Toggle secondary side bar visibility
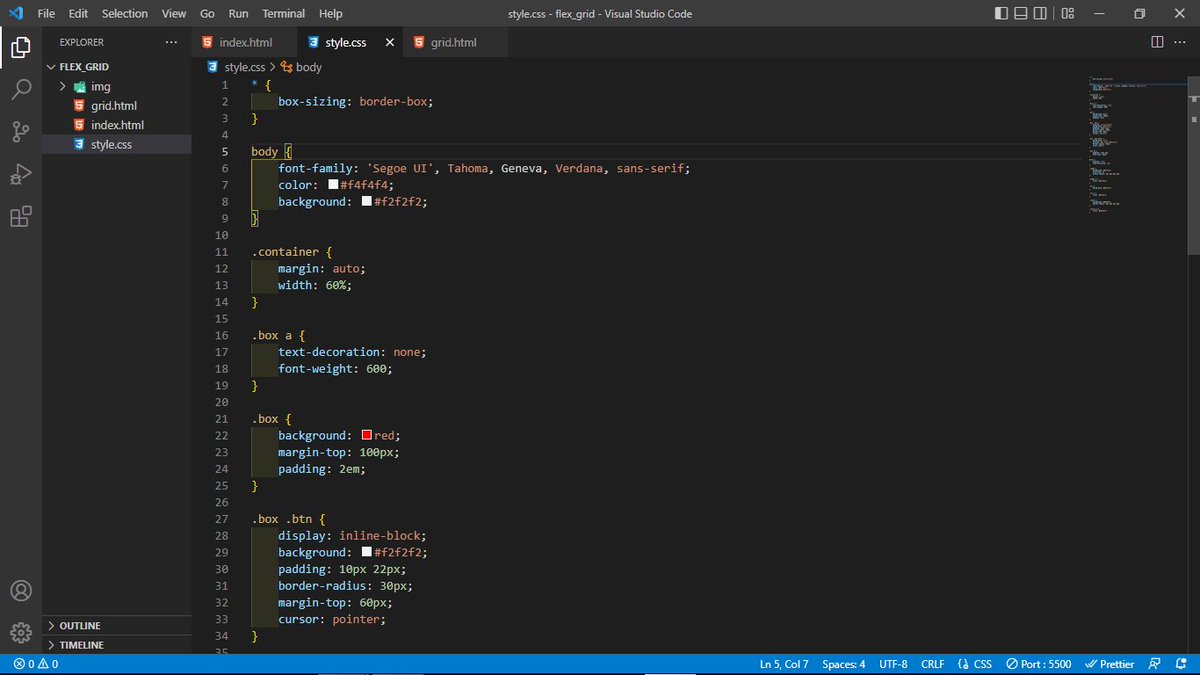Image resolution: width=1200 pixels, height=675 pixels. (x=1042, y=13)
